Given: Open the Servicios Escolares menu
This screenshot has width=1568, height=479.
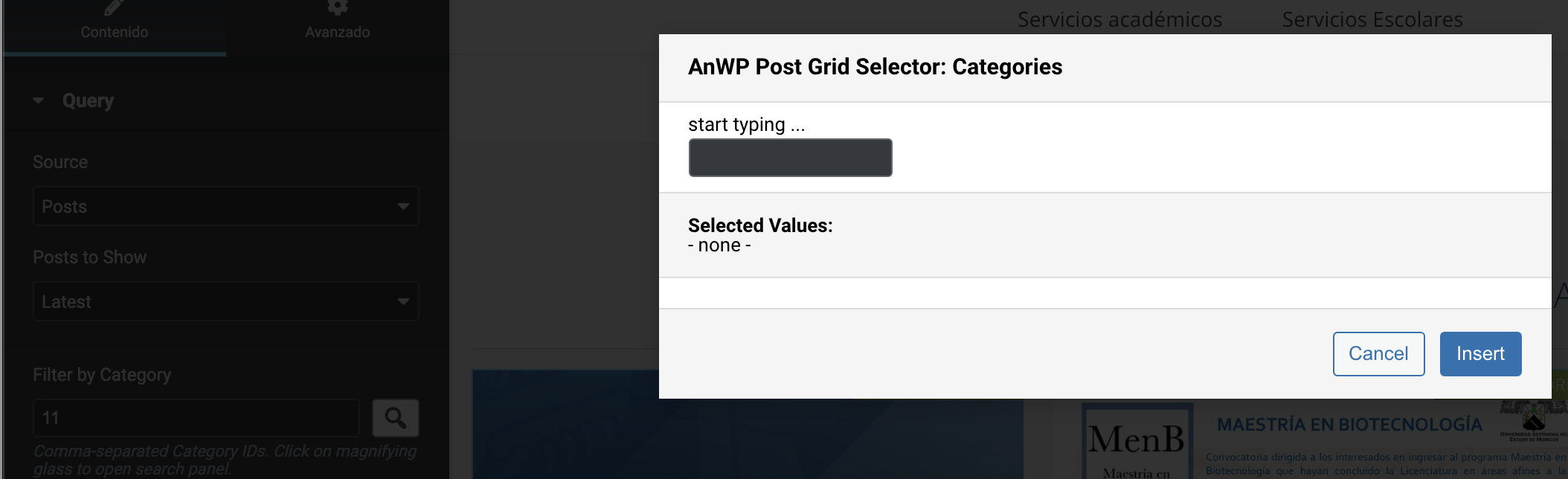Looking at the screenshot, I should click(1372, 19).
